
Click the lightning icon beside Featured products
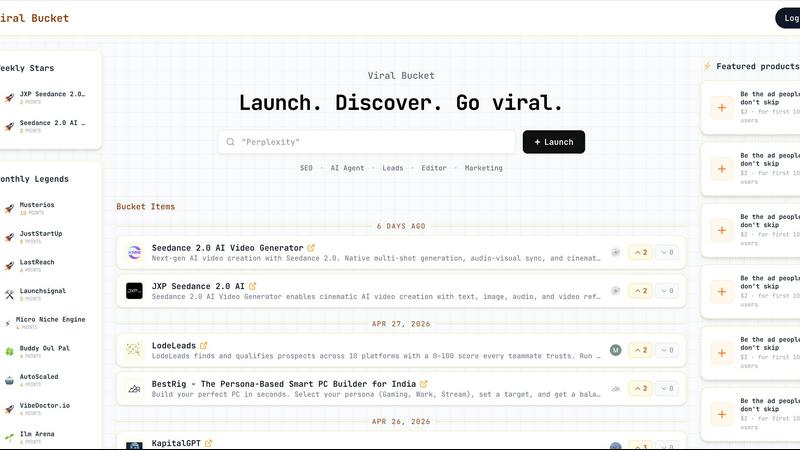pyautogui.click(x=707, y=66)
